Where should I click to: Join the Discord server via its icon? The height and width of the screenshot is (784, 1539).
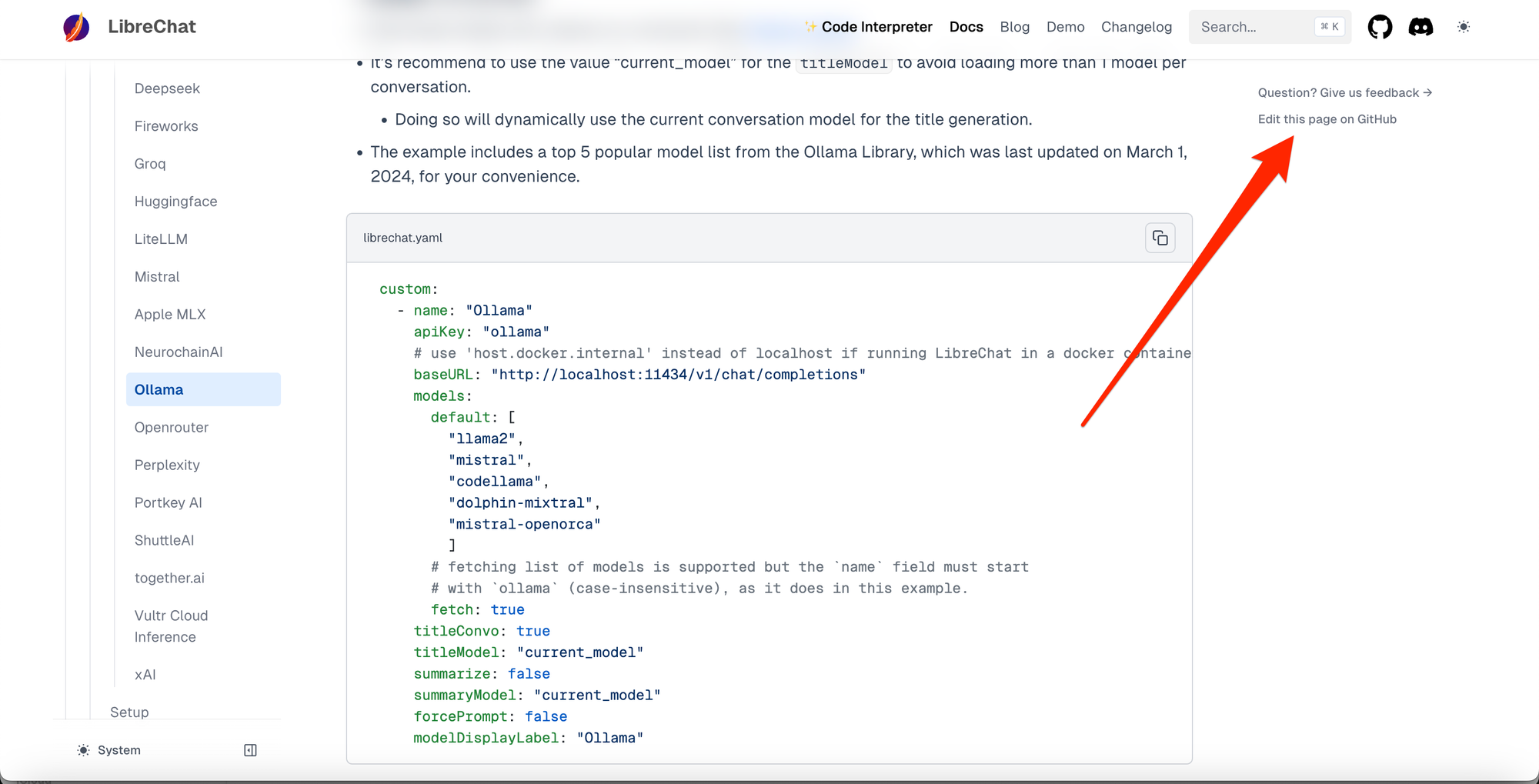click(x=1421, y=27)
